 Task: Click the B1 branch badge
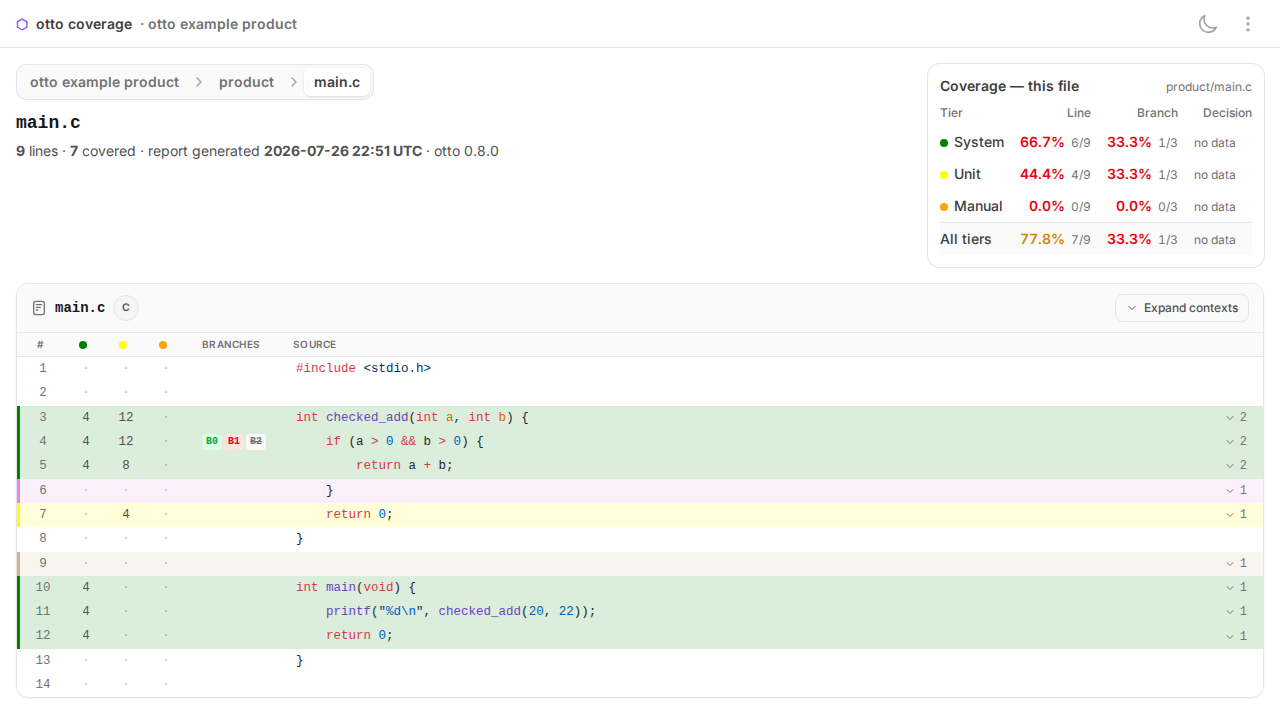pyautogui.click(x=233, y=441)
